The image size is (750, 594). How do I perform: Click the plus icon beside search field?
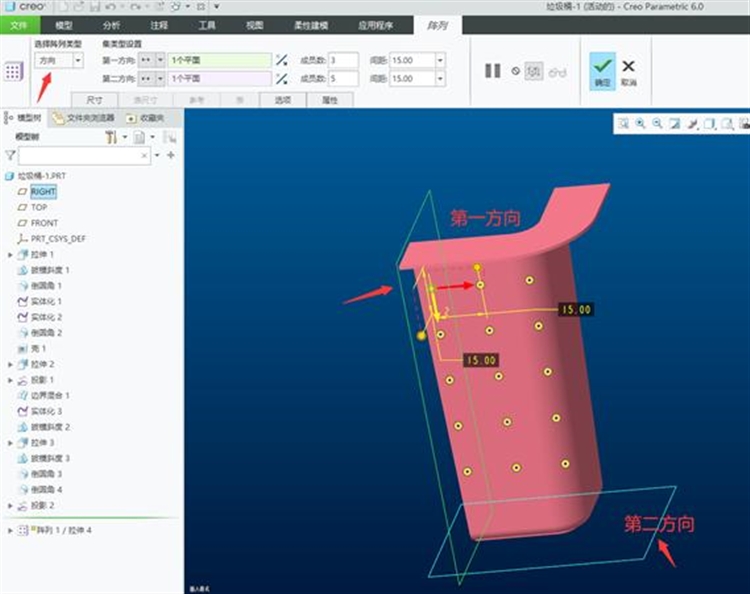(x=171, y=155)
